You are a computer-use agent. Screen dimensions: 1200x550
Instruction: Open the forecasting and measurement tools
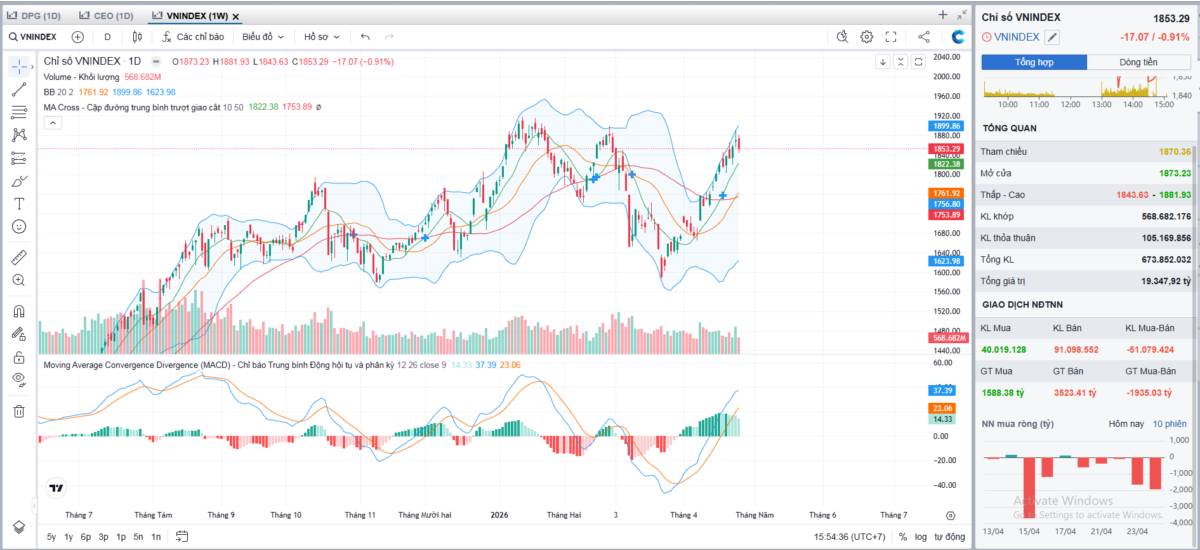(19, 158)
